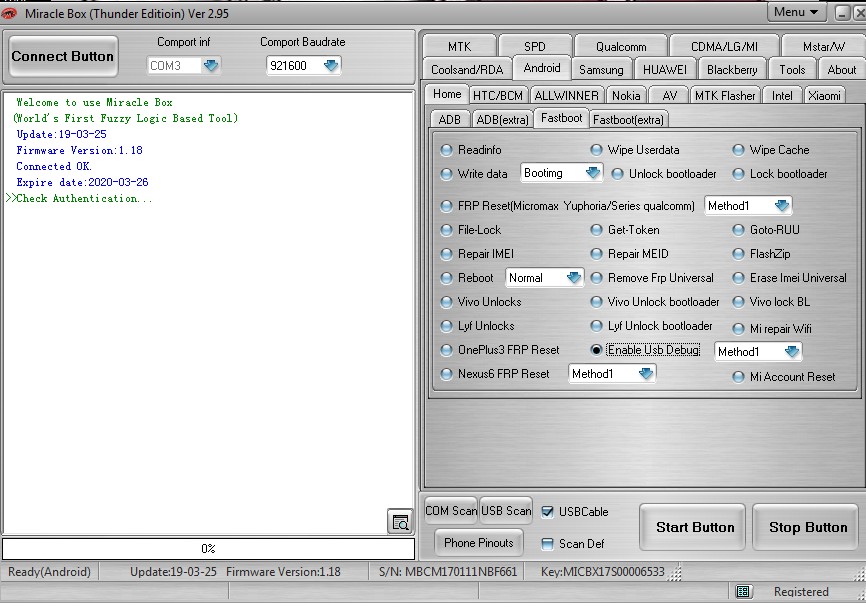Click the COM Scan button
This screenshot has height=603, width=866.
click(x=451, y=511)
